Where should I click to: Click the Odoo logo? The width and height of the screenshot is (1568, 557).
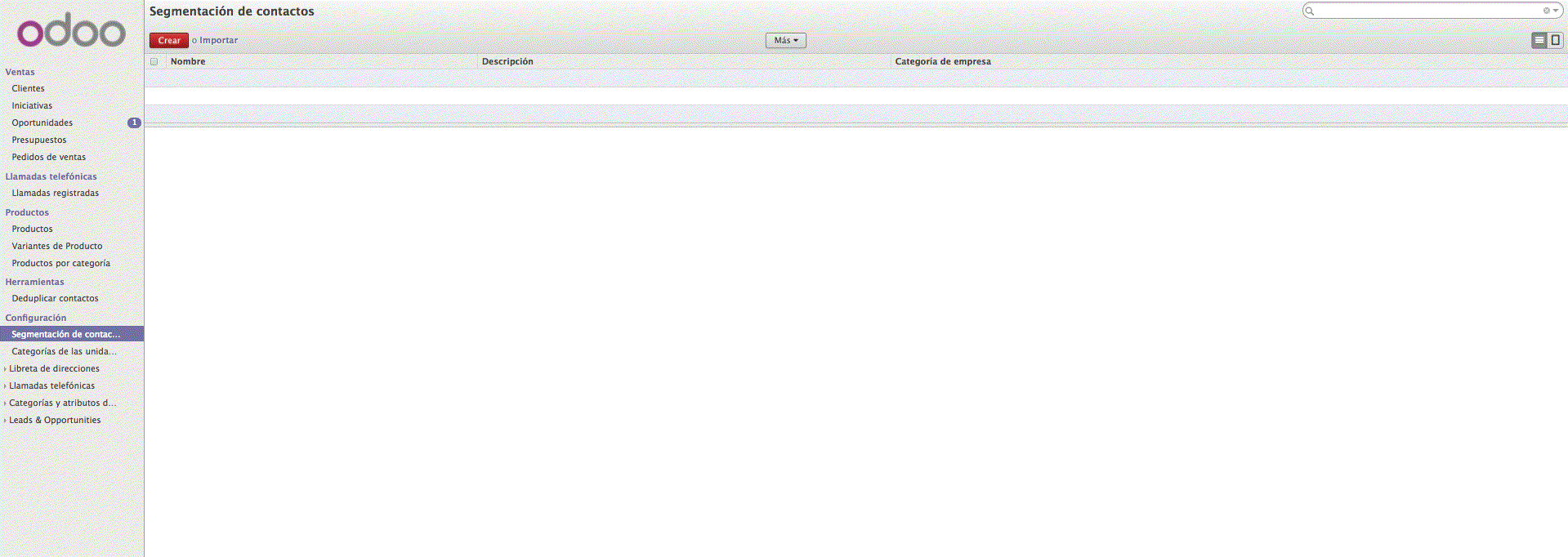(x=72, y=31)
